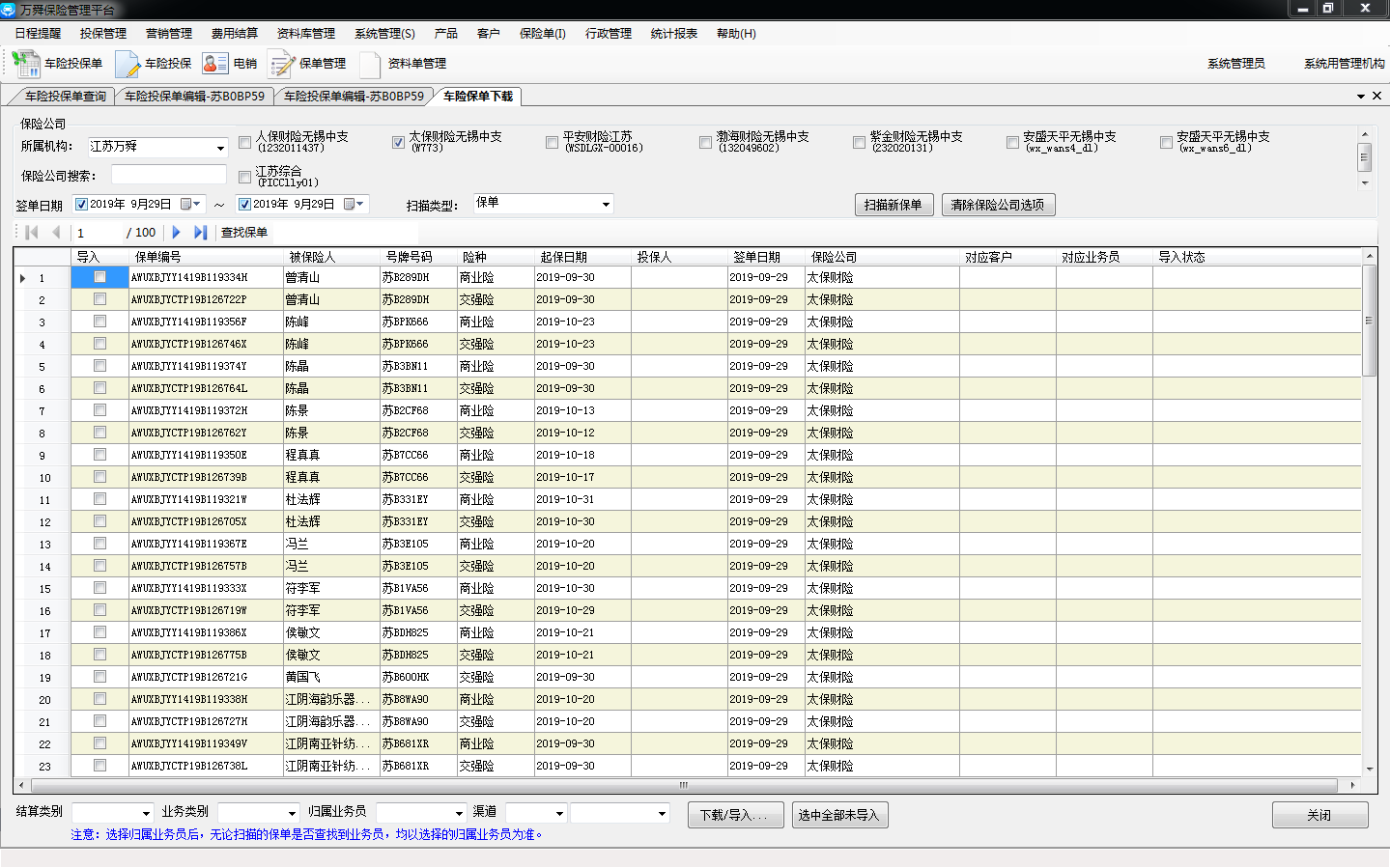
Task: Click 扫描新保单 button
Action: tap(894, 206)
